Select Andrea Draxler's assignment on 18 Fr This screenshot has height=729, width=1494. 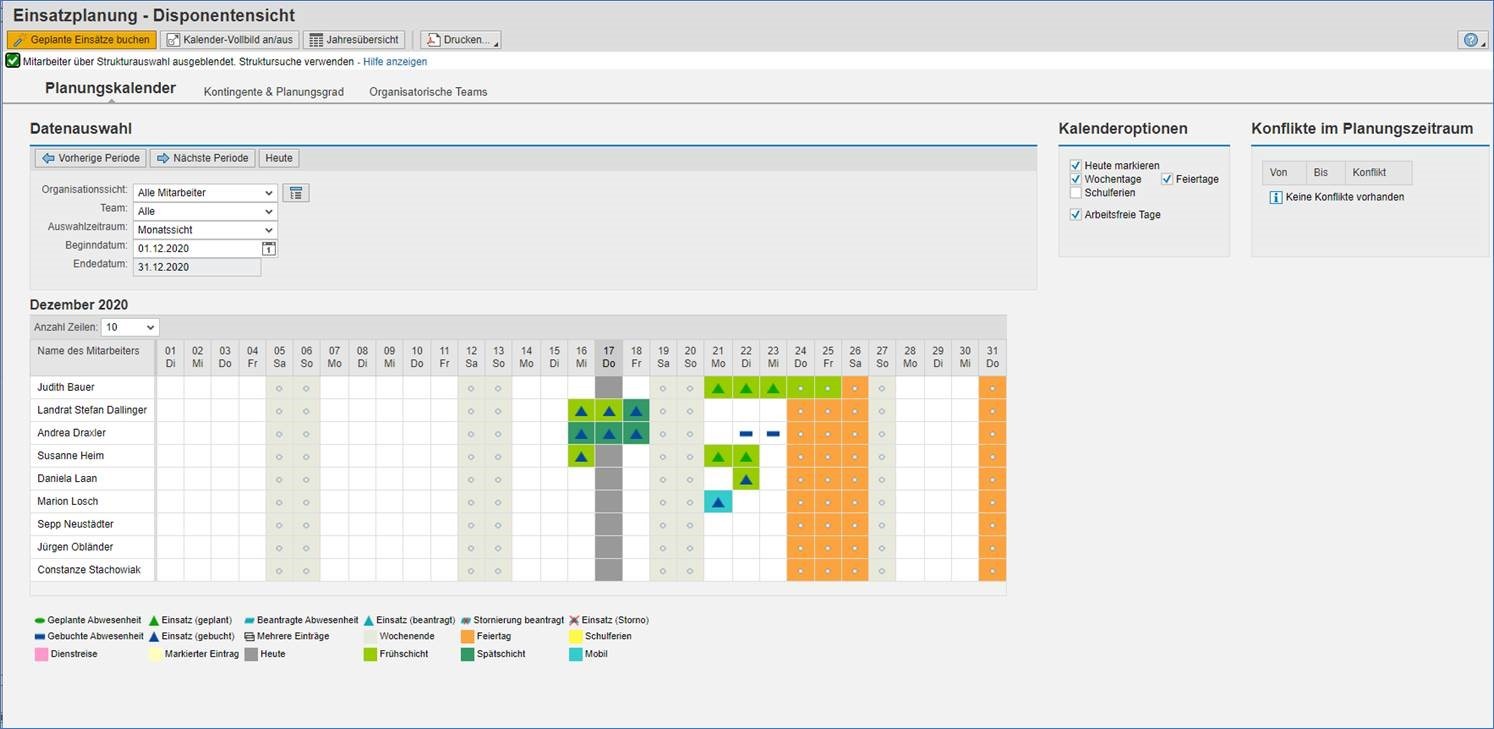click(636, 434)
